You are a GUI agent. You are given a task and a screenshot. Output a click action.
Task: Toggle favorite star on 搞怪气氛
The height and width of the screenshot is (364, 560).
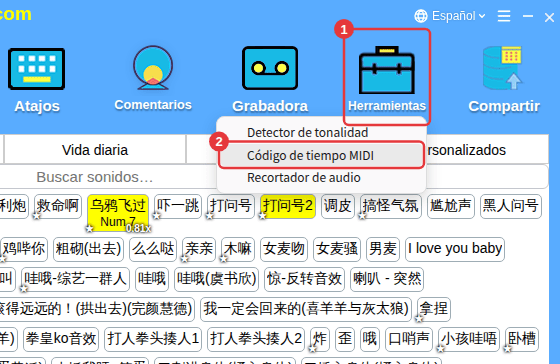[362, 216]
